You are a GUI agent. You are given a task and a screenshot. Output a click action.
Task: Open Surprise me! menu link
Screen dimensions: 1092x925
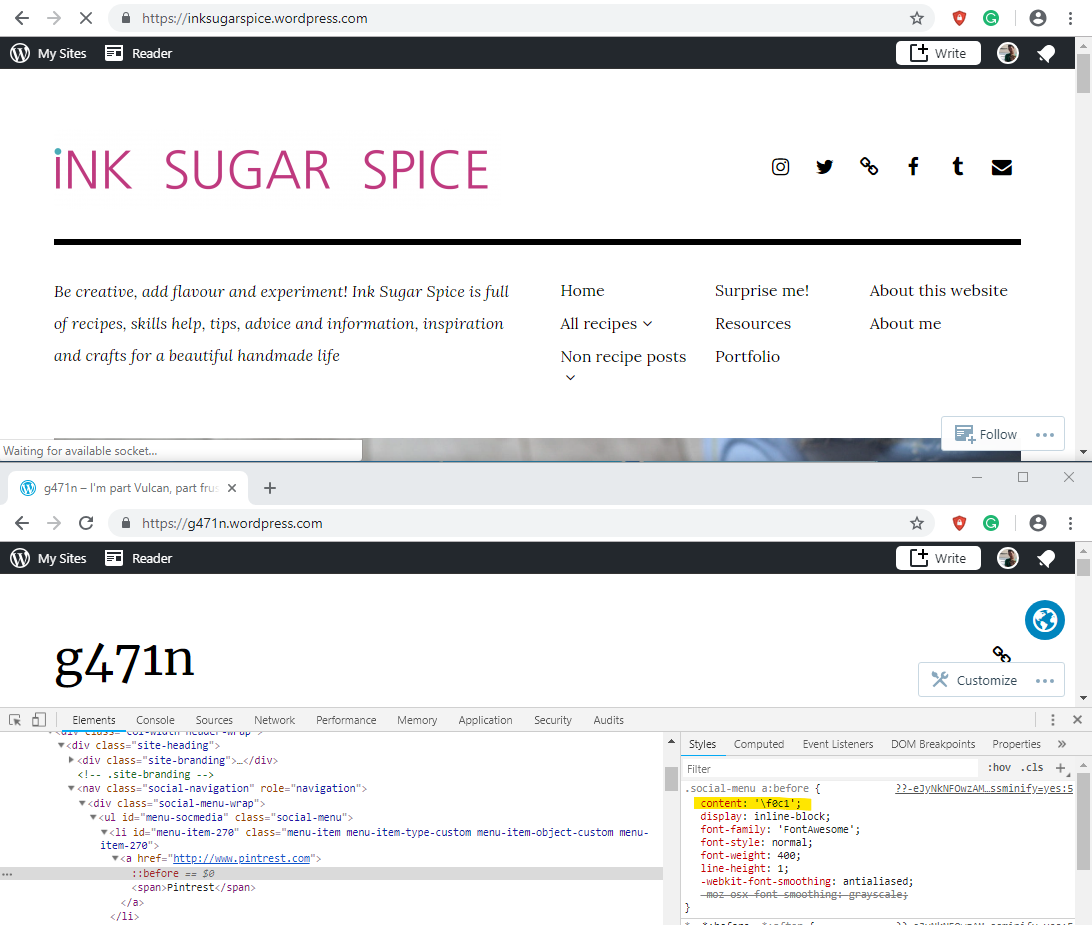point(762,290)
